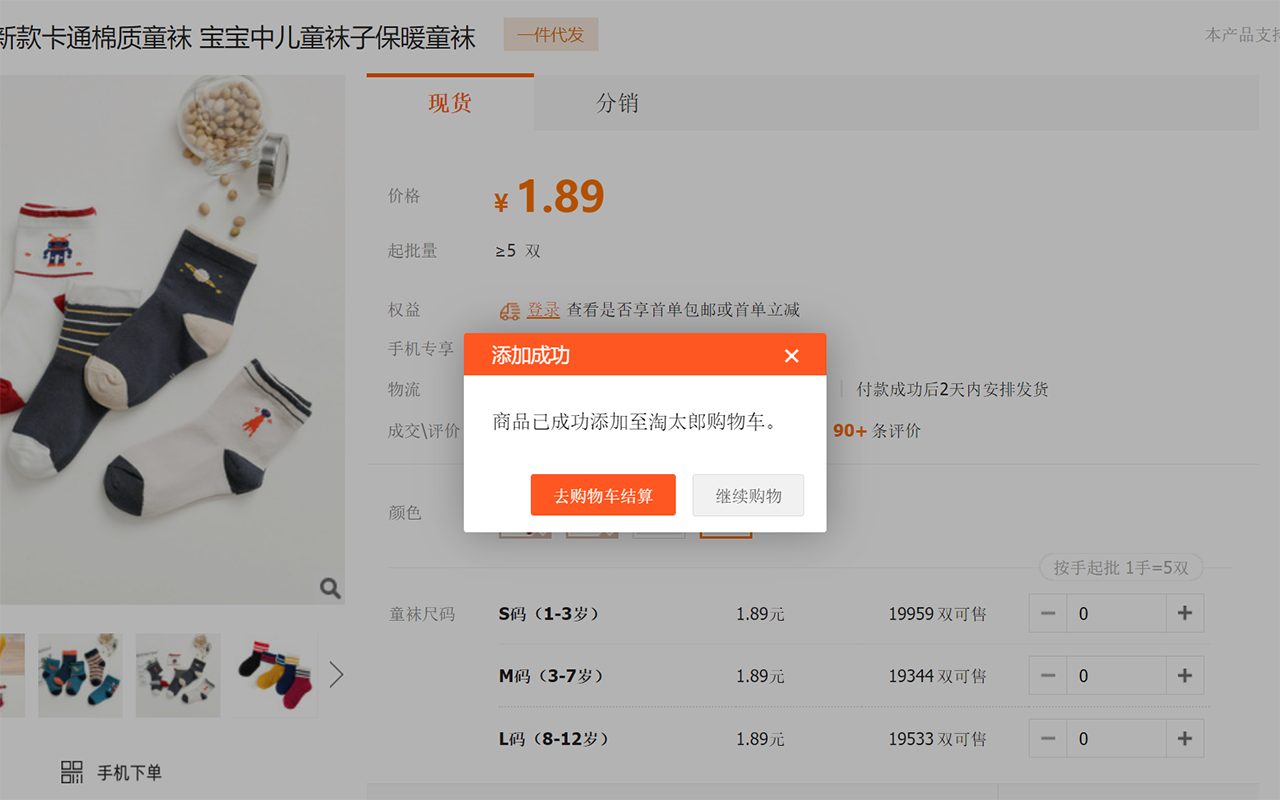Screen dimensions: 1280x800
Task: Close the 添加成功 dialog with X
Action: (x=792, y=356)
